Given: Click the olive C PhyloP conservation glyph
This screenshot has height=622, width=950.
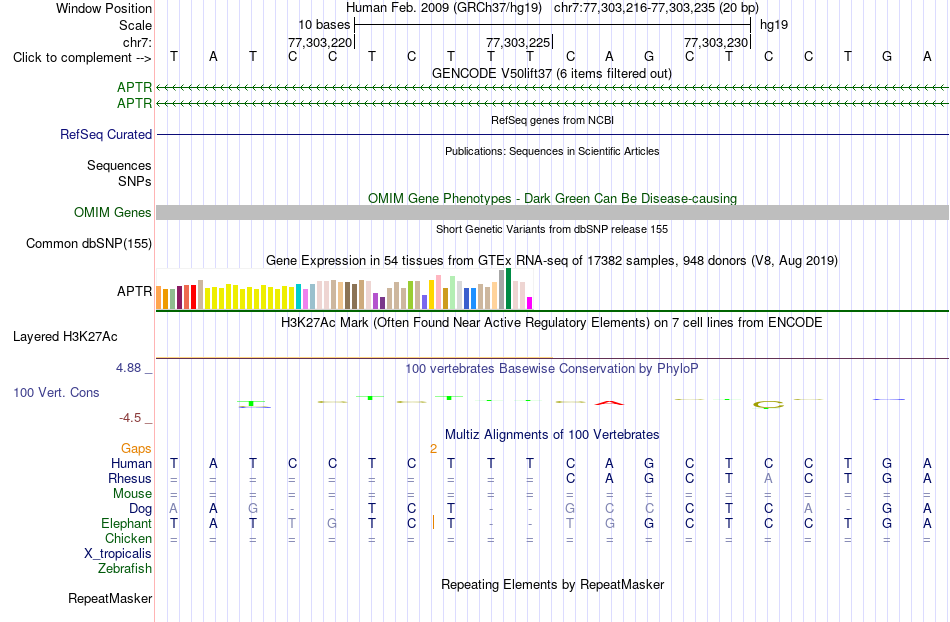Looking at the screenshot, I should (768, 405).
